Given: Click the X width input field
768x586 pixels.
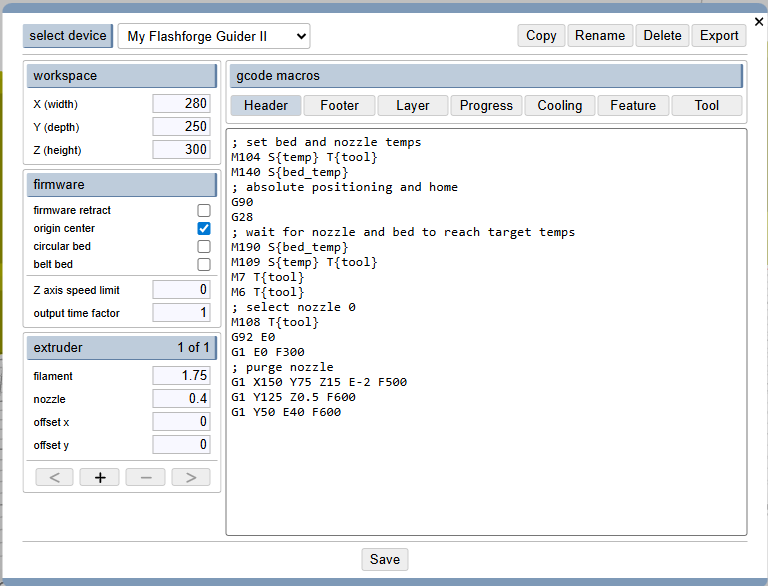Looking at the screenshot, I should tap(181, 104).
